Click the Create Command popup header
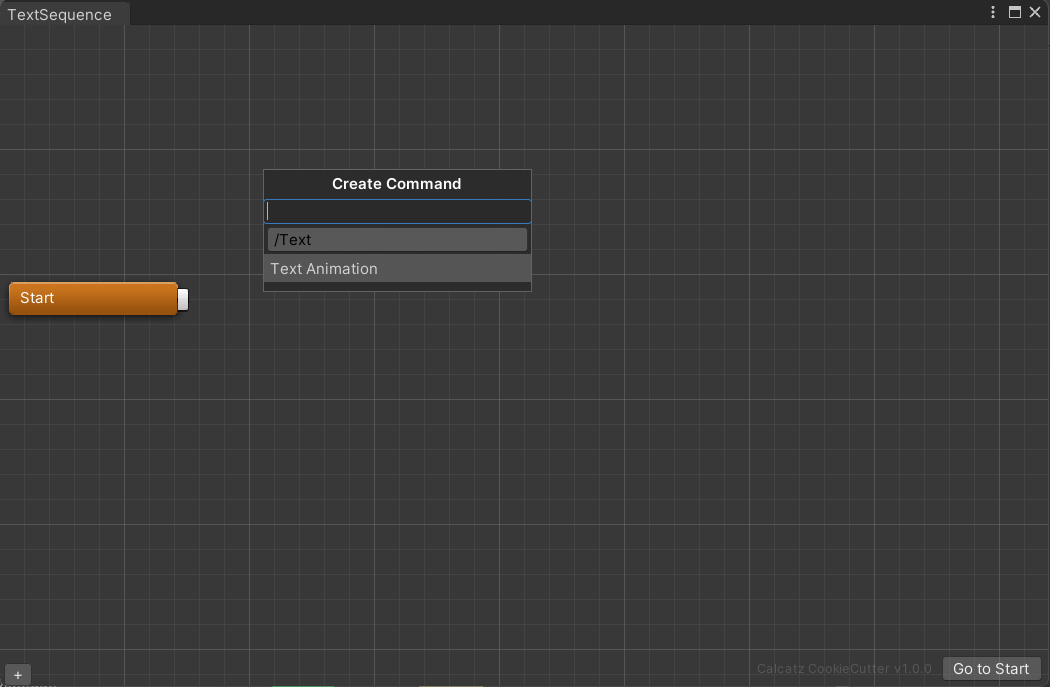Screen dimensions: 1050x687 397,184
